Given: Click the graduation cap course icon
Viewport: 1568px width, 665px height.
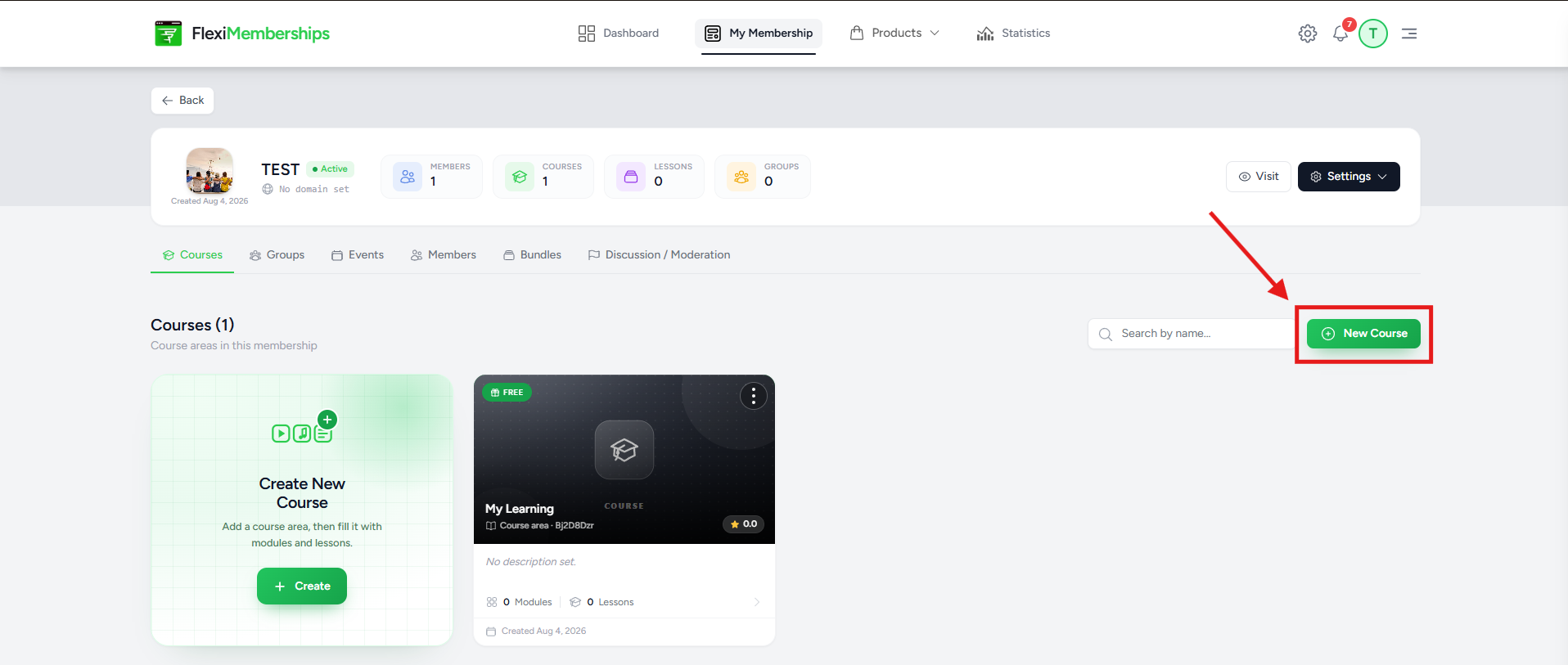Looking at the screenshot, I should [x=624, y=450].
